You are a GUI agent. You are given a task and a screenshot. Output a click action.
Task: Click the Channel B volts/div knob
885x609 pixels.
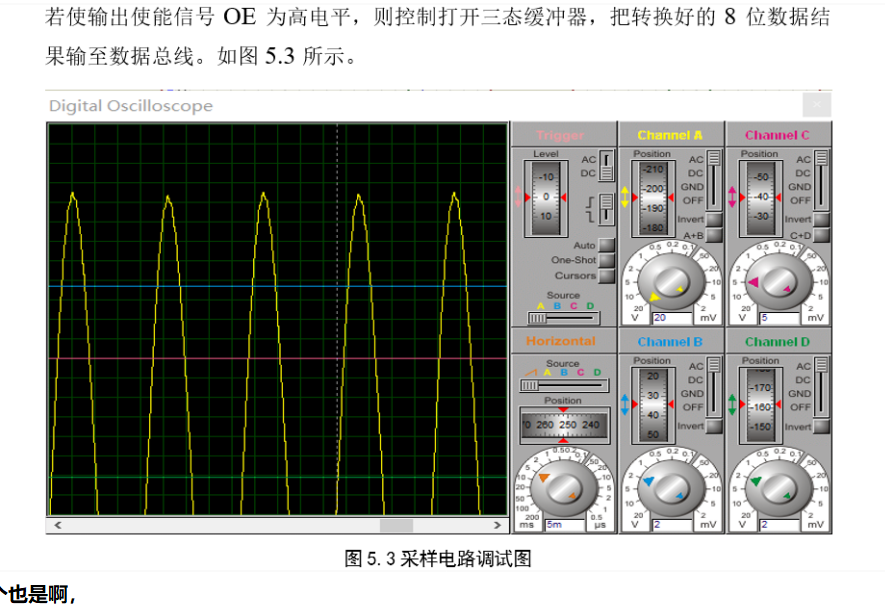tap(671, 488)
